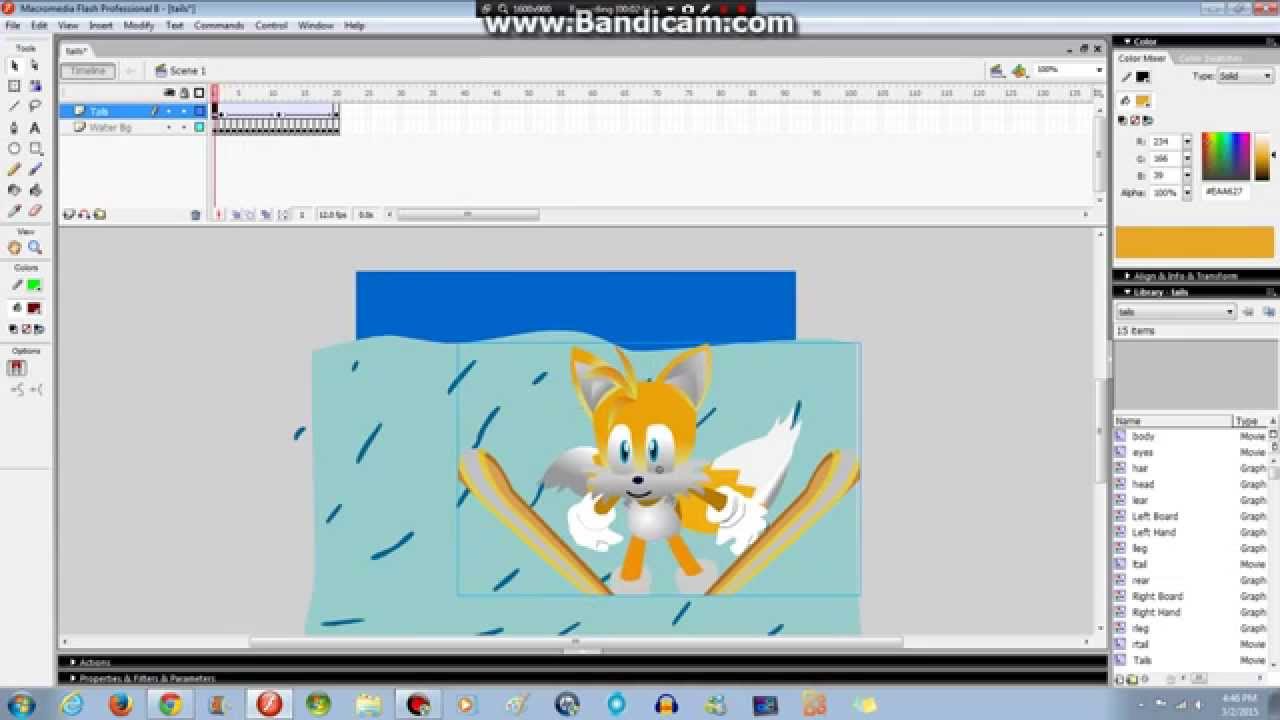Select the Zoom magnifier tool
Viewport: 1280px width, 720px height.
point(35,248)
